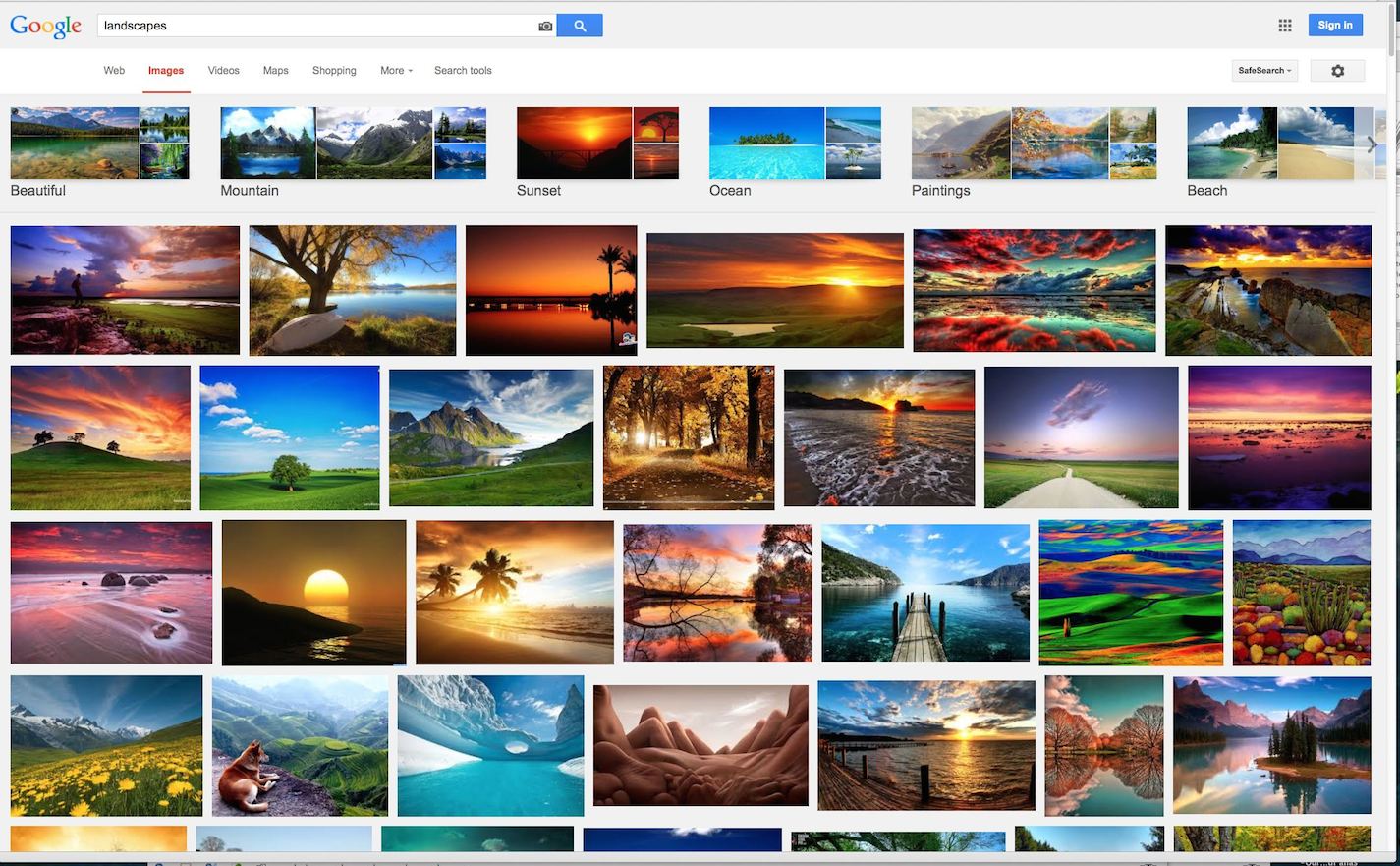Open the yellow flower mountain meadow image
The height and width of the screenshot is (866, 1400).
click(x=106, y=745)
